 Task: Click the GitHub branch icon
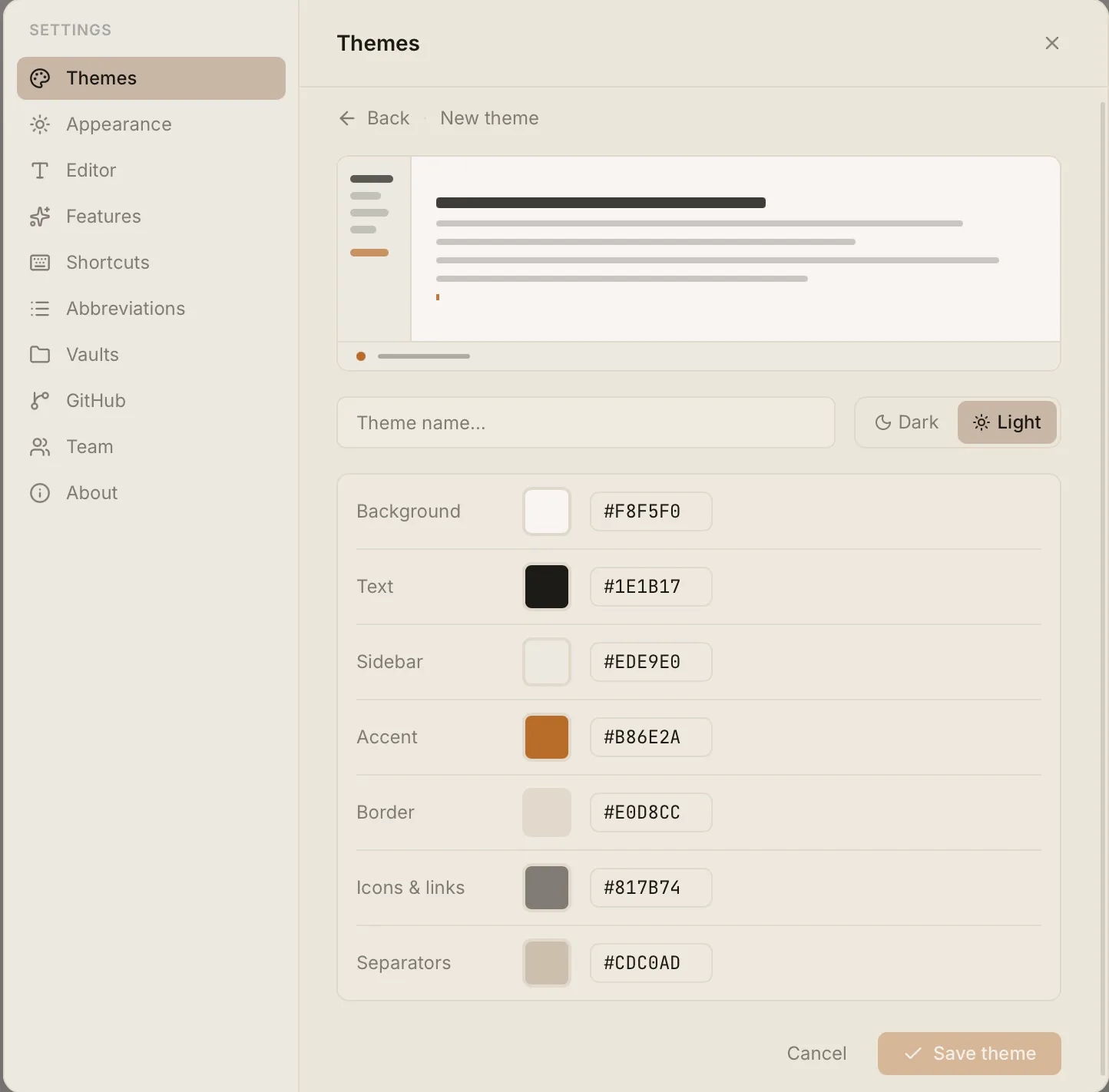pos(40,401)
